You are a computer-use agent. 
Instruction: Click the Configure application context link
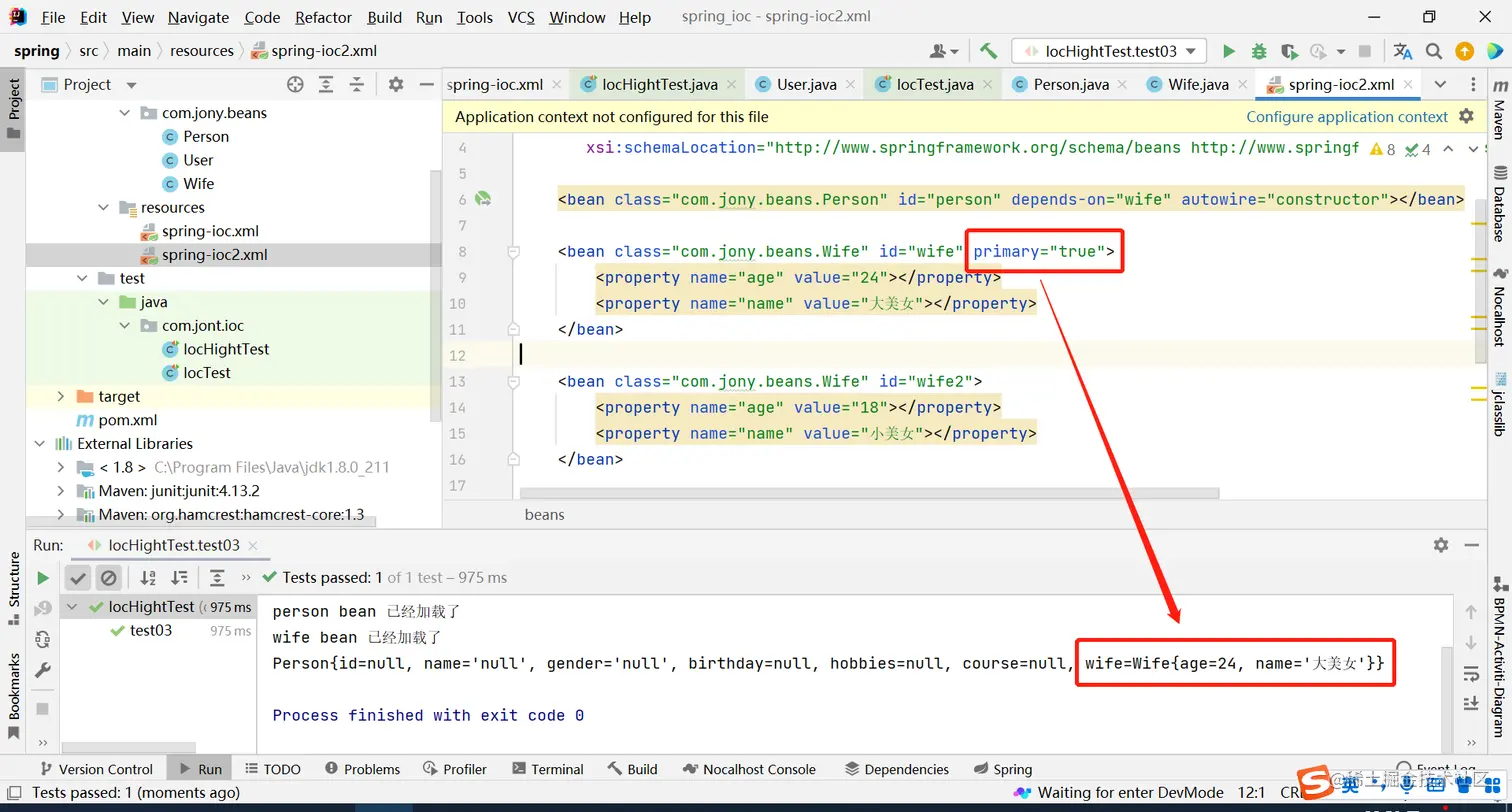[x=1347, y=117]
